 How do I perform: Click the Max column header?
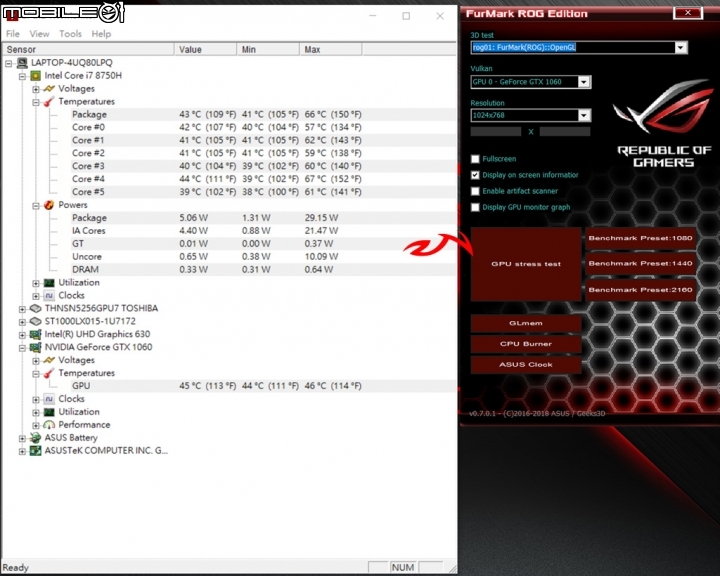click(331, 49)
